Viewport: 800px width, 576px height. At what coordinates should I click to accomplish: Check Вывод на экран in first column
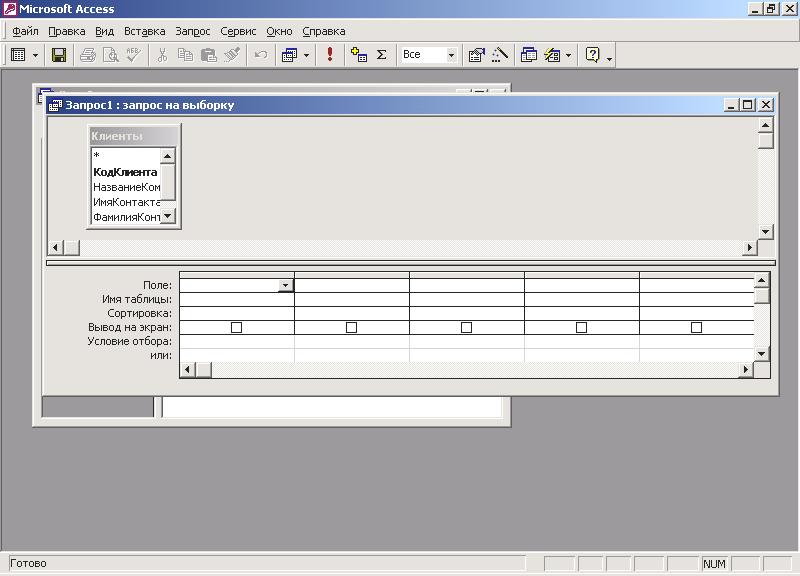[236, 328]
